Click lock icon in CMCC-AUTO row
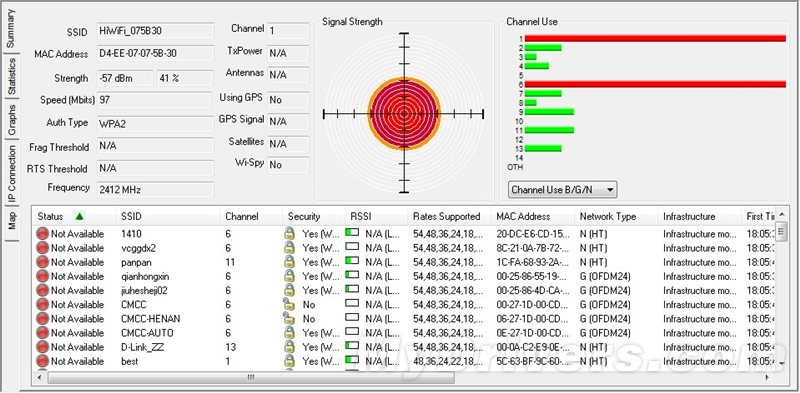800x393 pixels. tap(289, 333)
